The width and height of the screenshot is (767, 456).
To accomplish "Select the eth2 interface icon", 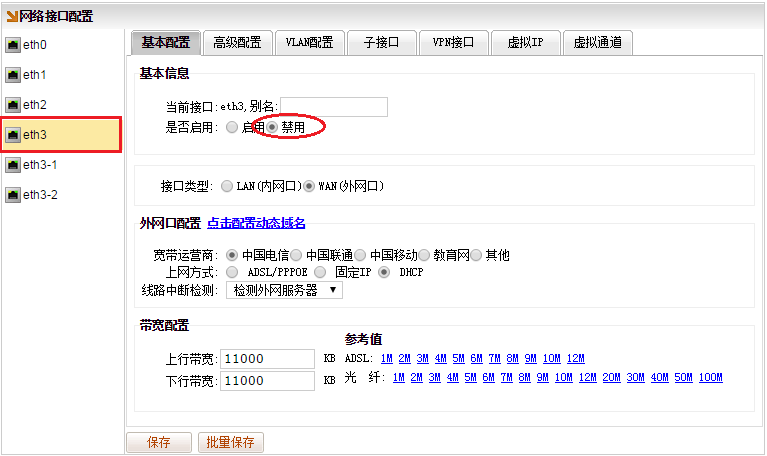I will pyautogui.click(x=13, y=105).
